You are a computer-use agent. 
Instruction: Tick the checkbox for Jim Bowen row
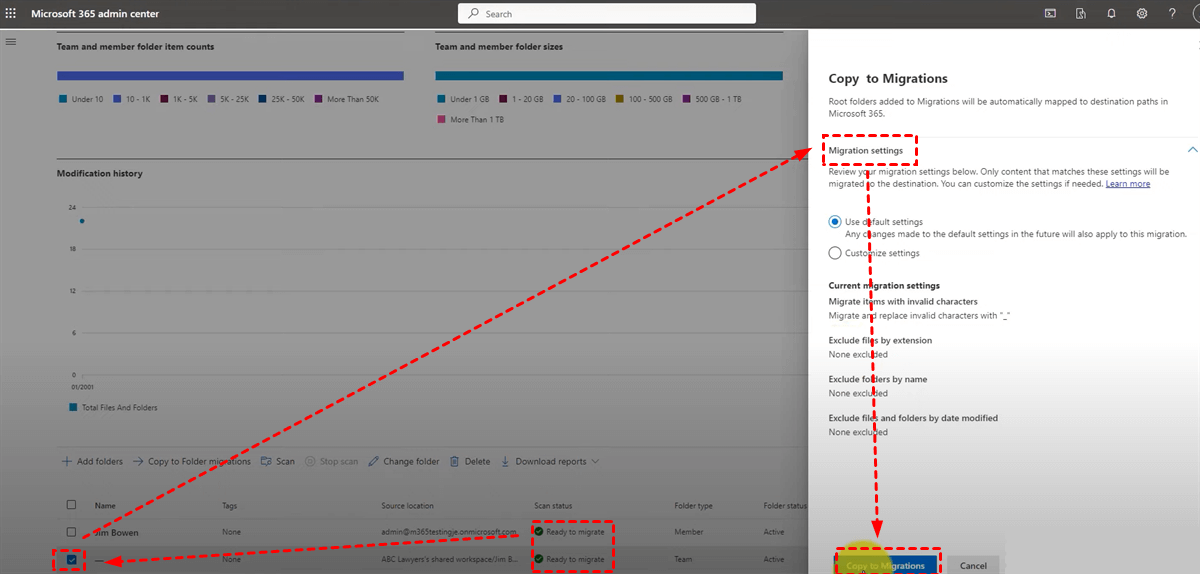coord(71,532)
